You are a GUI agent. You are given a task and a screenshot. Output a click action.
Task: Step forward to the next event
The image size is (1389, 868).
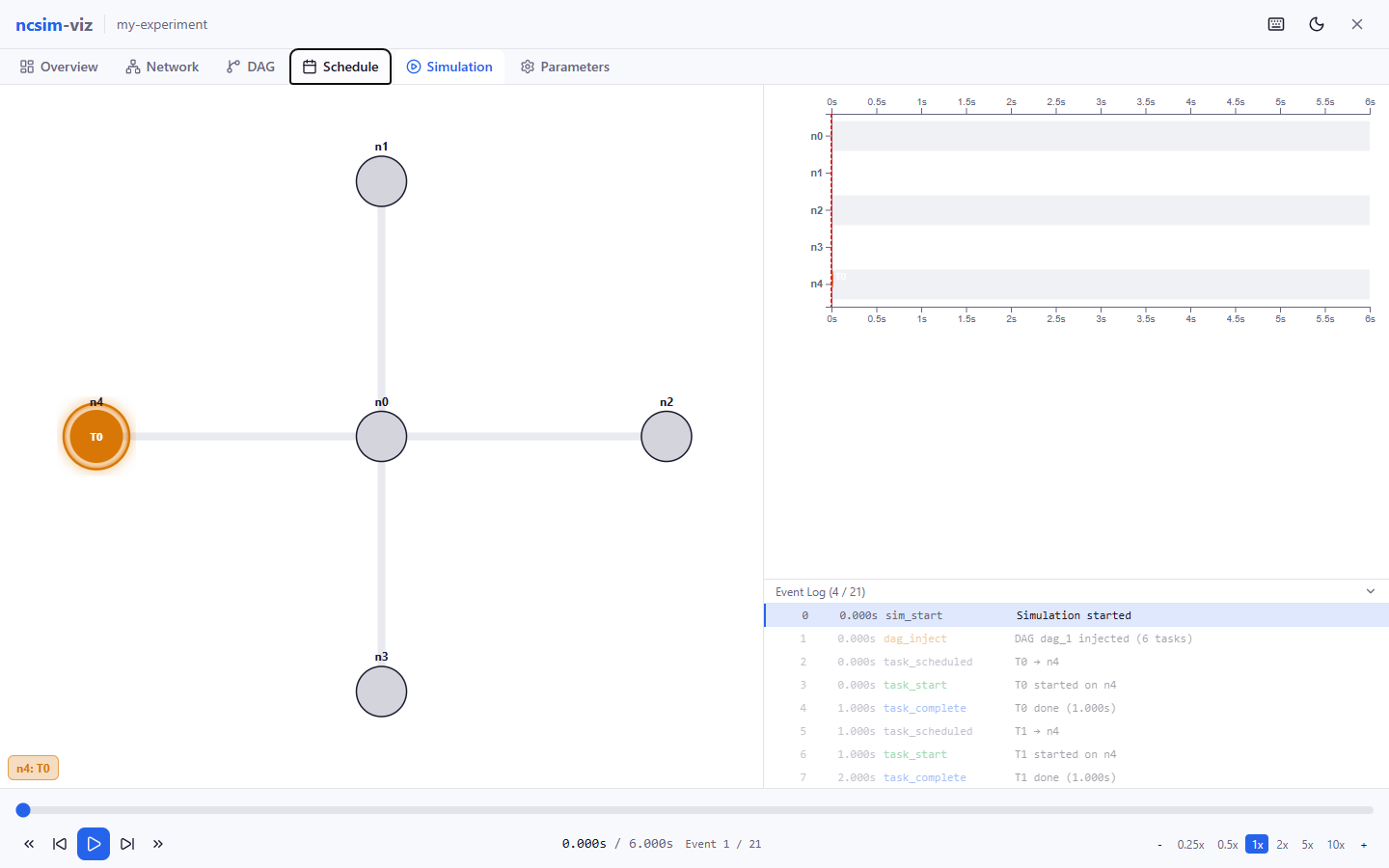click(x=127, y=844)
